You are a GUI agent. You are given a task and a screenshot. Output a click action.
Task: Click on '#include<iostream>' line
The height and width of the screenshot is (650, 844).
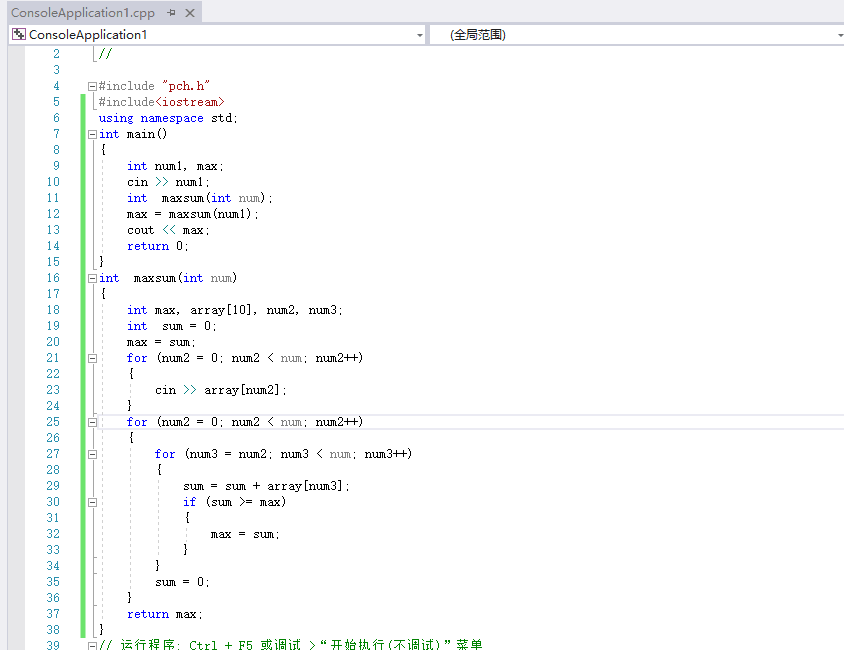pyautogui.click(x=161, y=102)
